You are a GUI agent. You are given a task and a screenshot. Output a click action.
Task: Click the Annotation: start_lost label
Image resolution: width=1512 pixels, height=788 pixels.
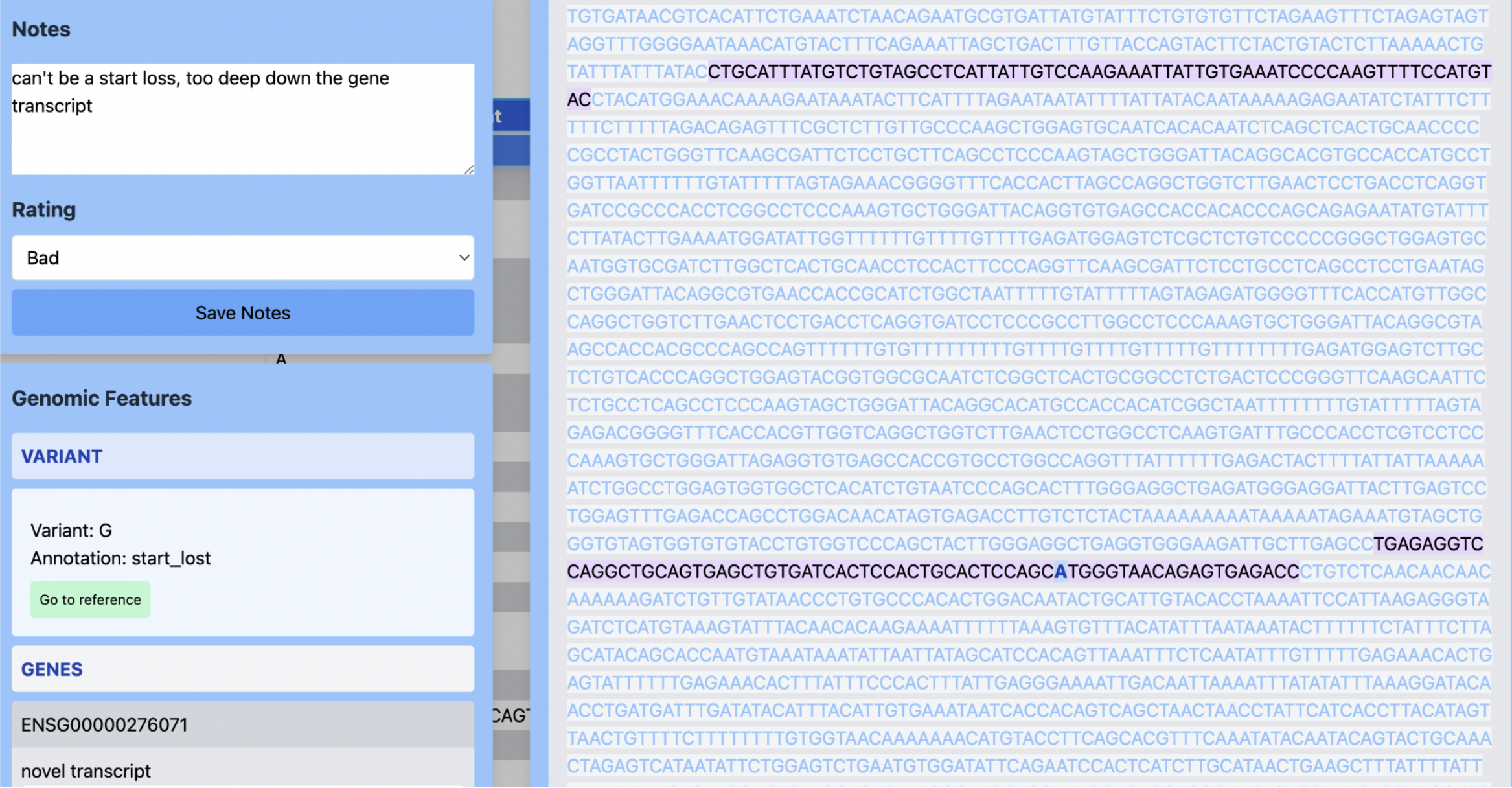(x=120, y=558)
